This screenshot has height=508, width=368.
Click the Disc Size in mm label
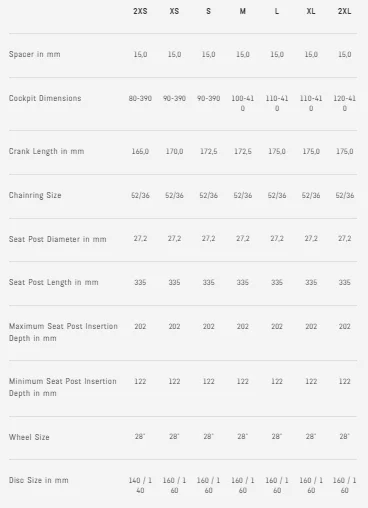pos(39,480)
